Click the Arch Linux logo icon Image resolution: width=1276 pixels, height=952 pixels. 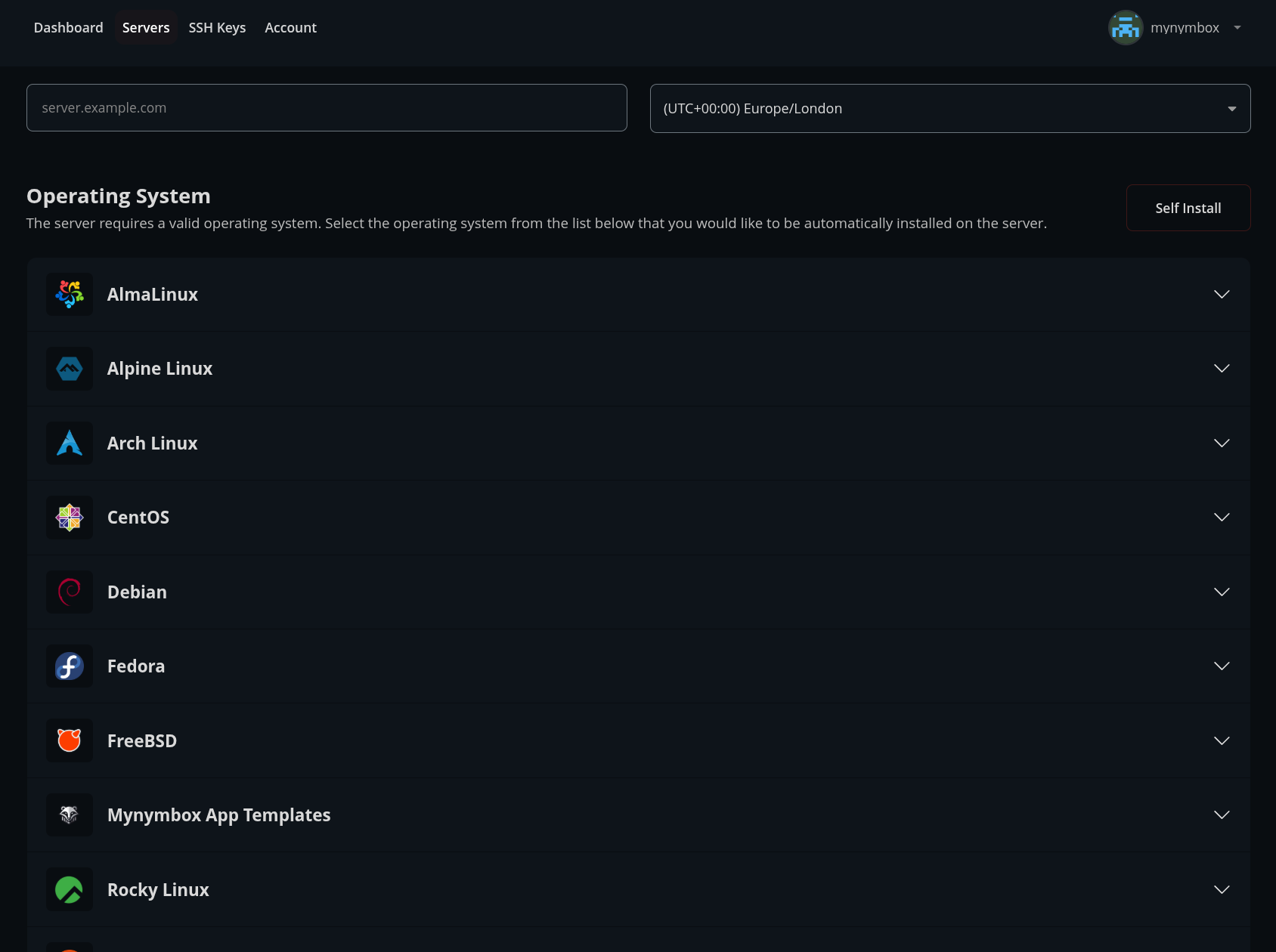[x=70, y=443]
